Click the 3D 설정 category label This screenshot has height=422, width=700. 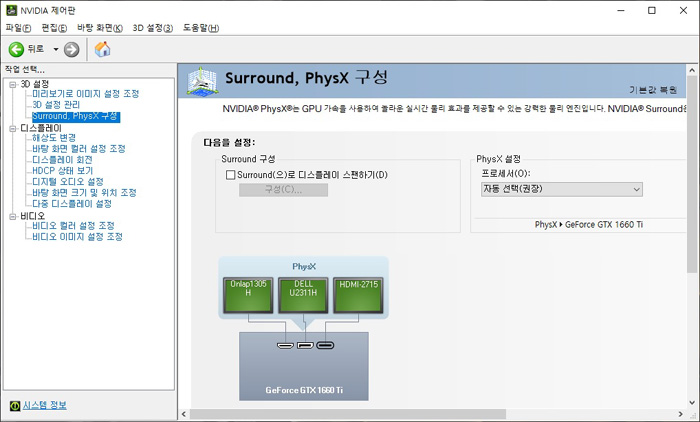35,84
